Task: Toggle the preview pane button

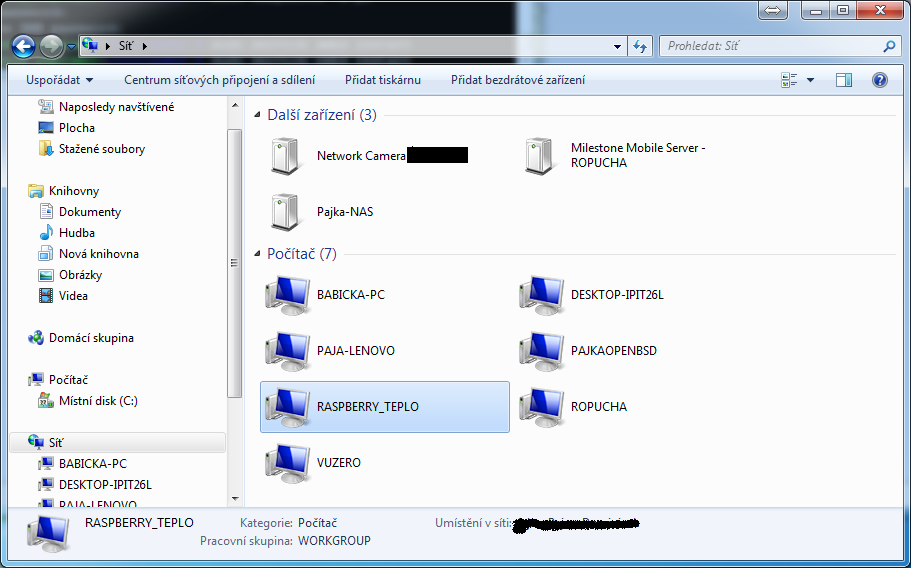Action: pyautogui.click(x=844, y=80)
